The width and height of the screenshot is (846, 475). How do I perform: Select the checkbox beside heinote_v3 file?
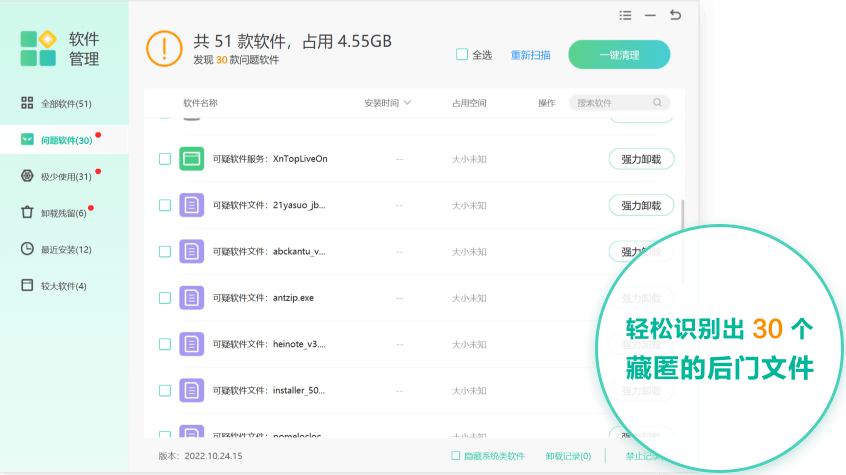pyautogui.click(x=165, y=344)
